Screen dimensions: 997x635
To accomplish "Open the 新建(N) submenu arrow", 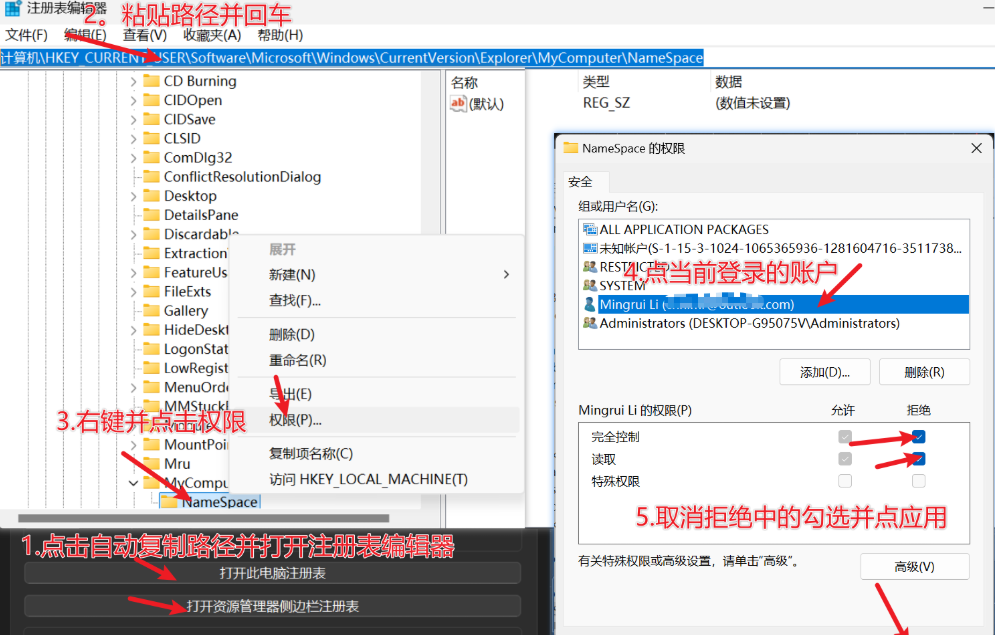I will 505,273.
